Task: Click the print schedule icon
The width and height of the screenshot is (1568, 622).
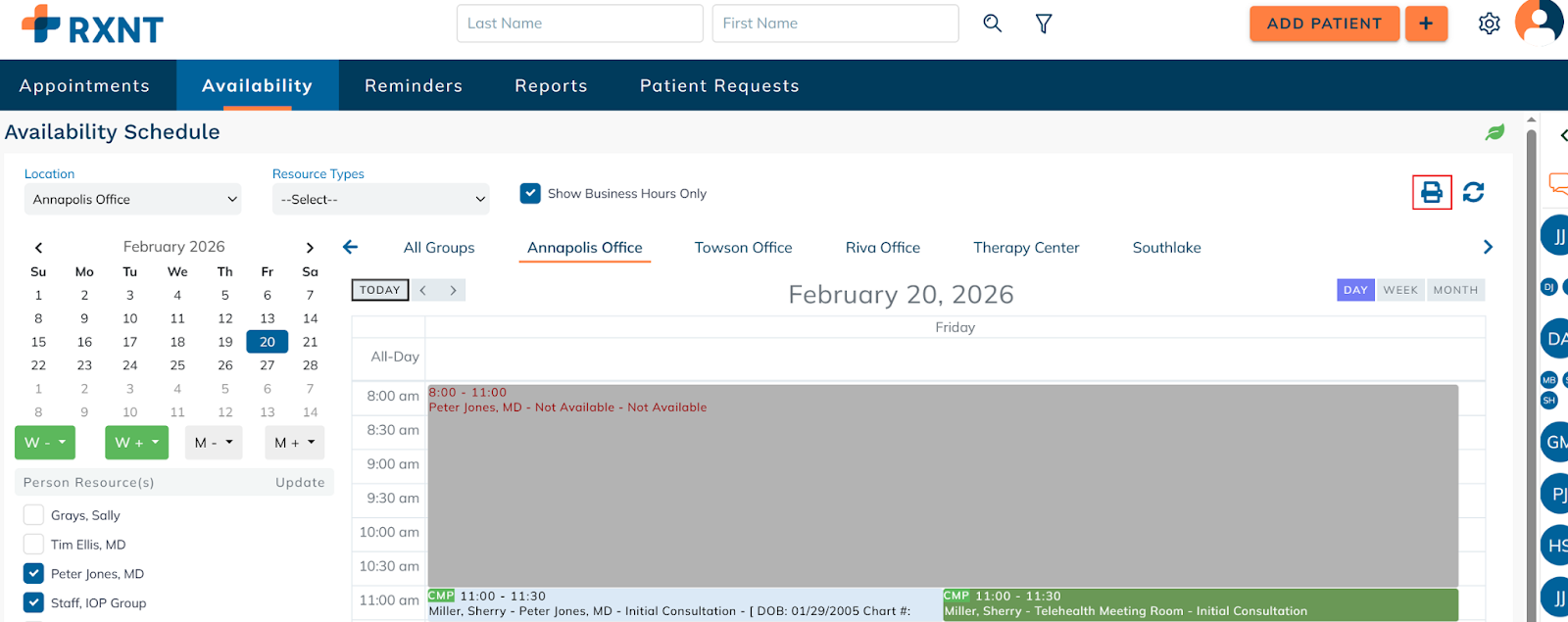Action: point(1431,193)
